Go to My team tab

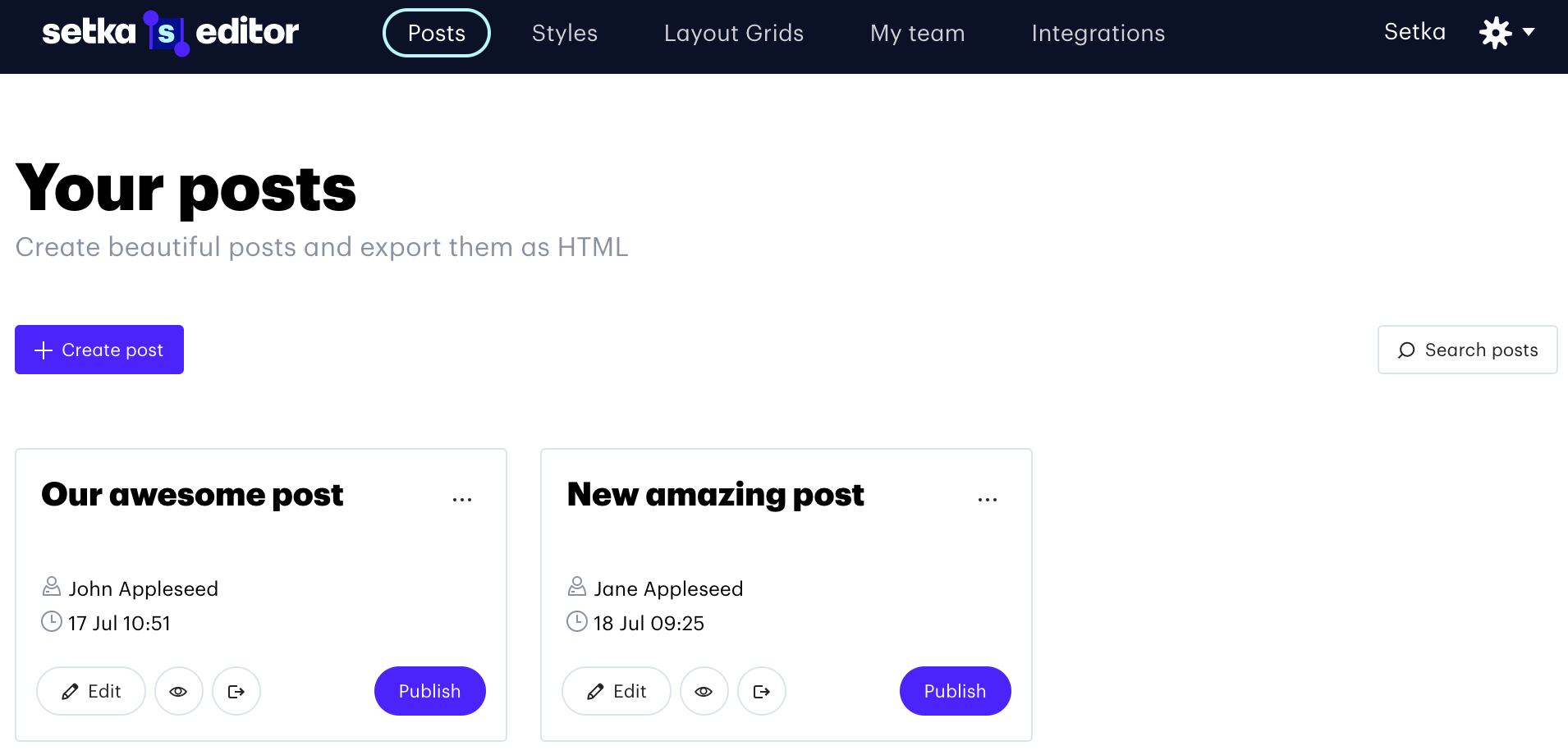tap(917, 33)
